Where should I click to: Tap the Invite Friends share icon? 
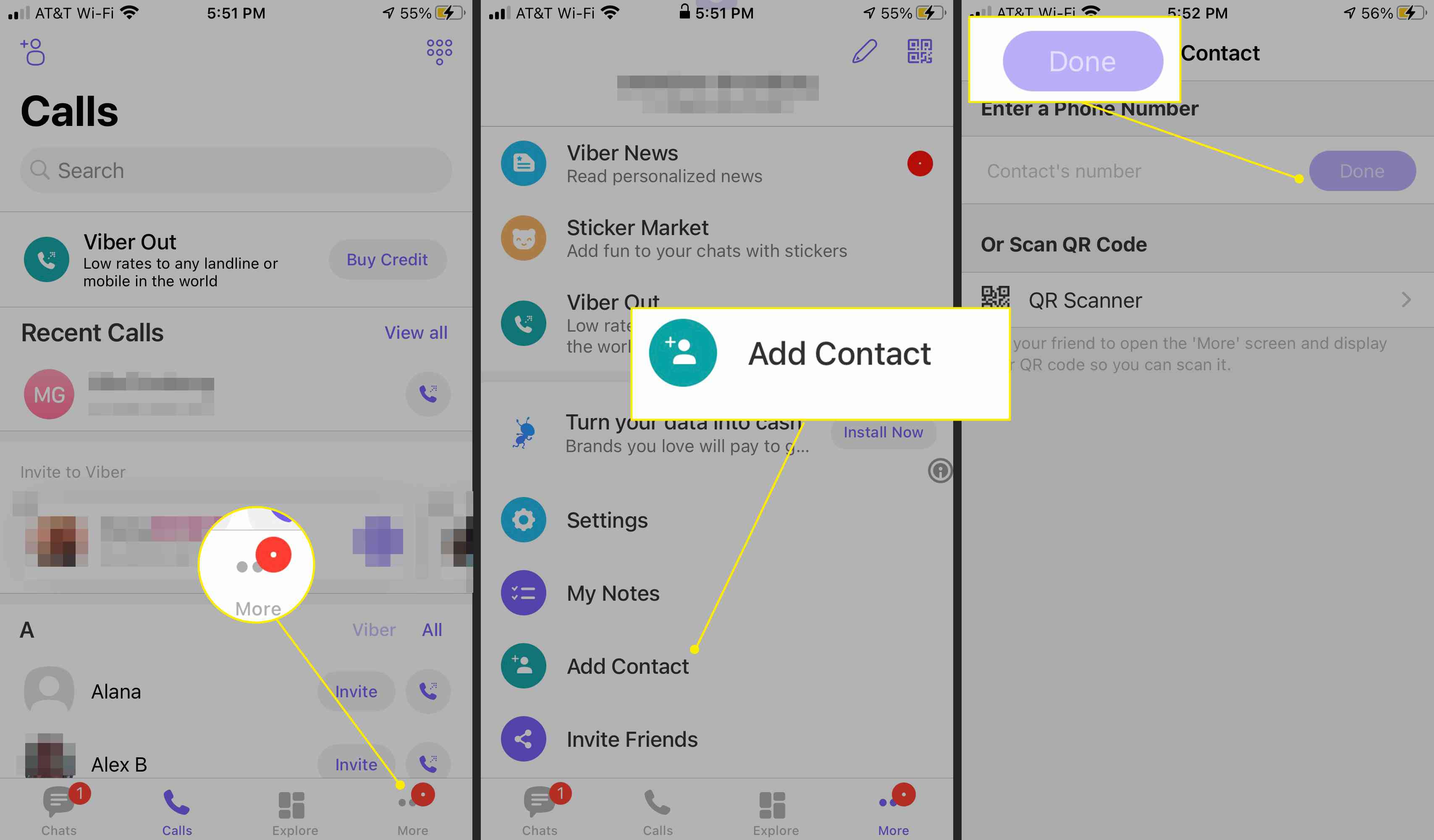pos(524,739)
